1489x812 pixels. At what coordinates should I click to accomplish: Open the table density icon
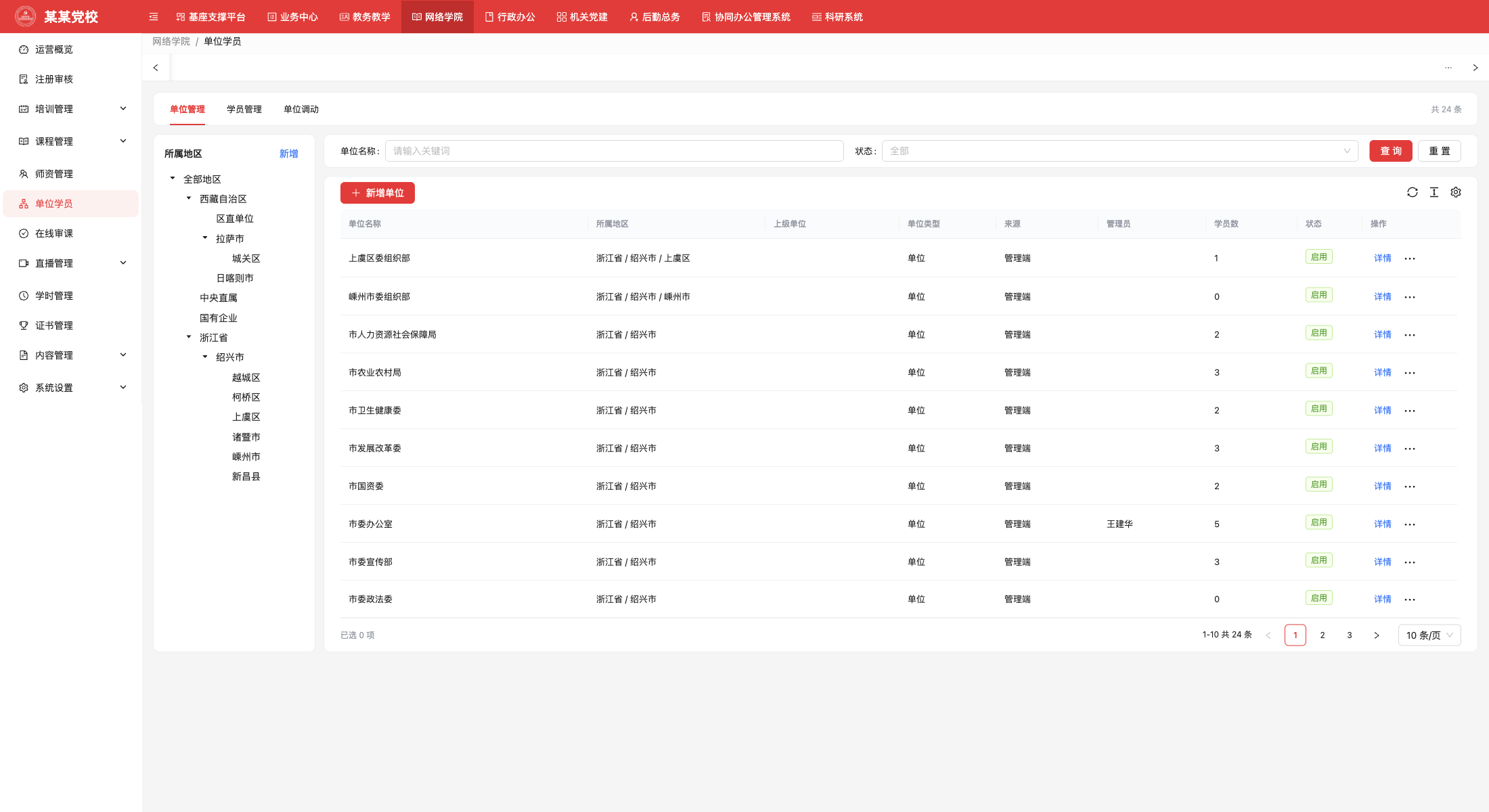[1434, 193]
